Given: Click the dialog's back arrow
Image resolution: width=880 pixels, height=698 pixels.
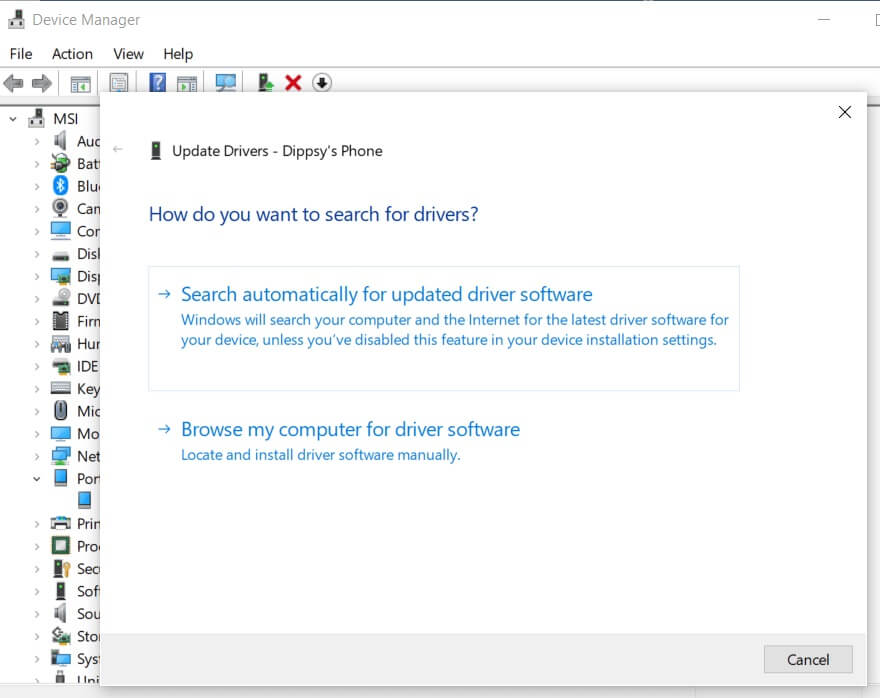Looking at the screenshot, I should [x=118, y=150].
